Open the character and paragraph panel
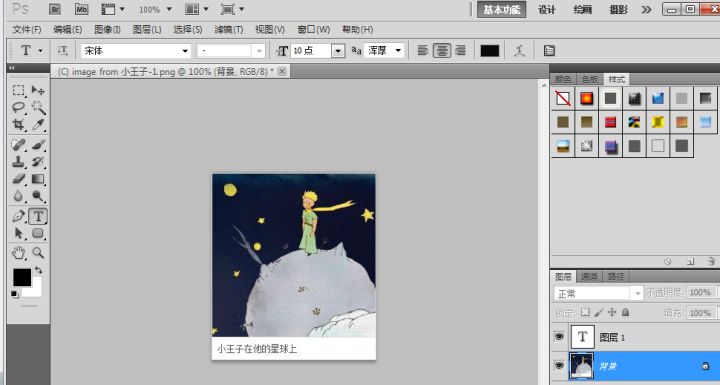Viewport: 720px width, 385px height. point(549,51)
